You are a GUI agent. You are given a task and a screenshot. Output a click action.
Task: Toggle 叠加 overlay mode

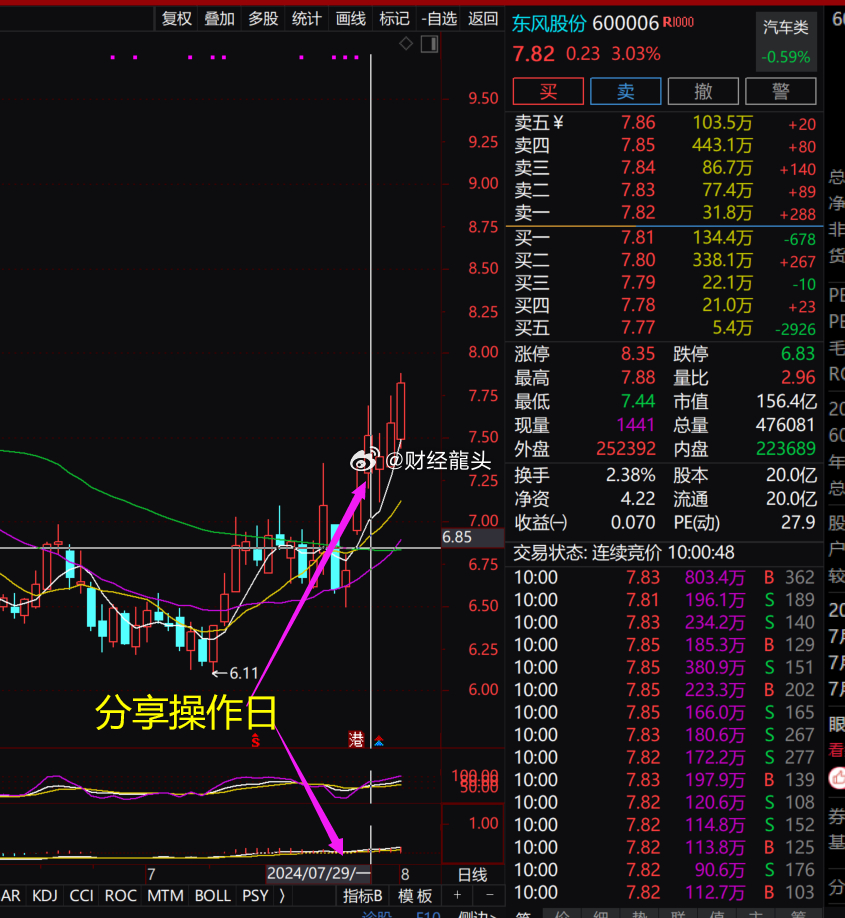pos(219,18)
